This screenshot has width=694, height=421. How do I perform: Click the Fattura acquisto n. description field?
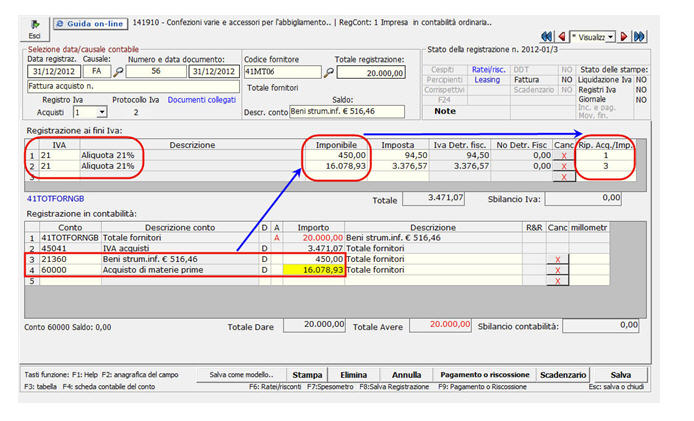point(133,86)
